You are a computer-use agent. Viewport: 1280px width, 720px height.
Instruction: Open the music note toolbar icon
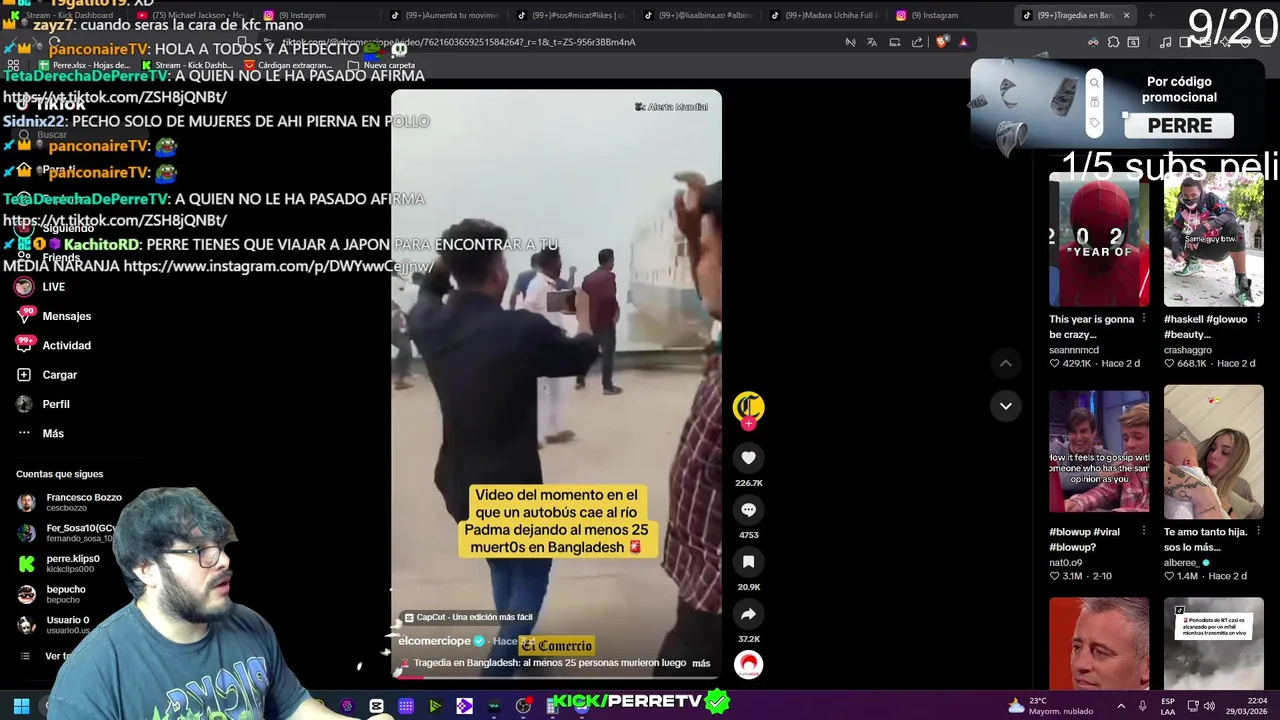pos(1165,42)
